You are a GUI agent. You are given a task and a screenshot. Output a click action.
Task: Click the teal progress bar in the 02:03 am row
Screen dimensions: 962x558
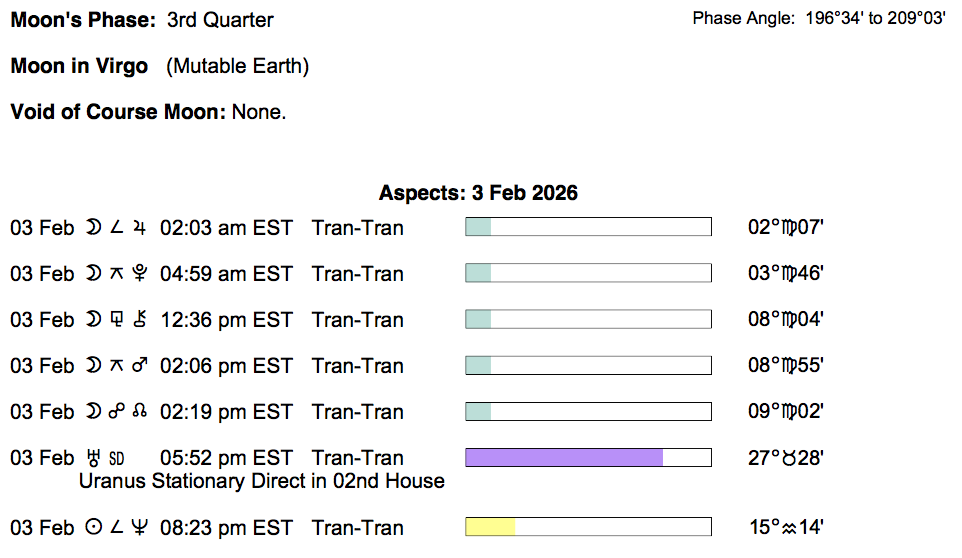478,227
